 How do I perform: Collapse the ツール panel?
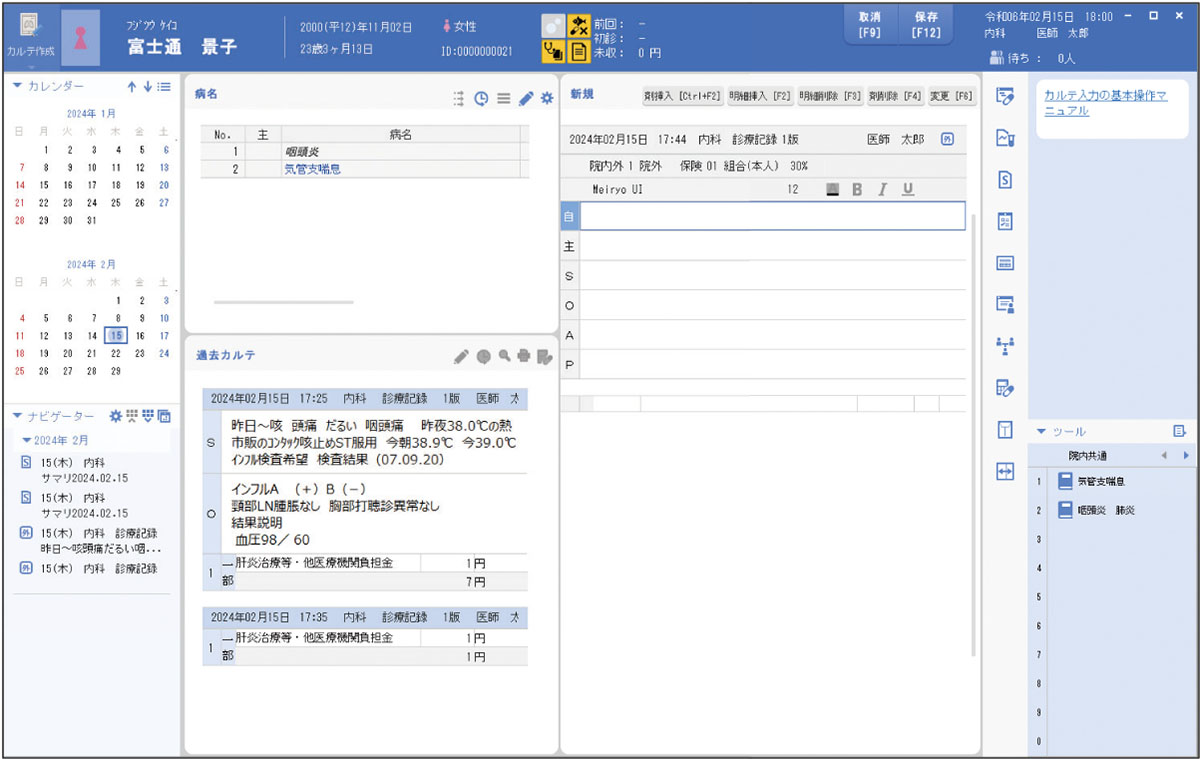[1042, 431]
